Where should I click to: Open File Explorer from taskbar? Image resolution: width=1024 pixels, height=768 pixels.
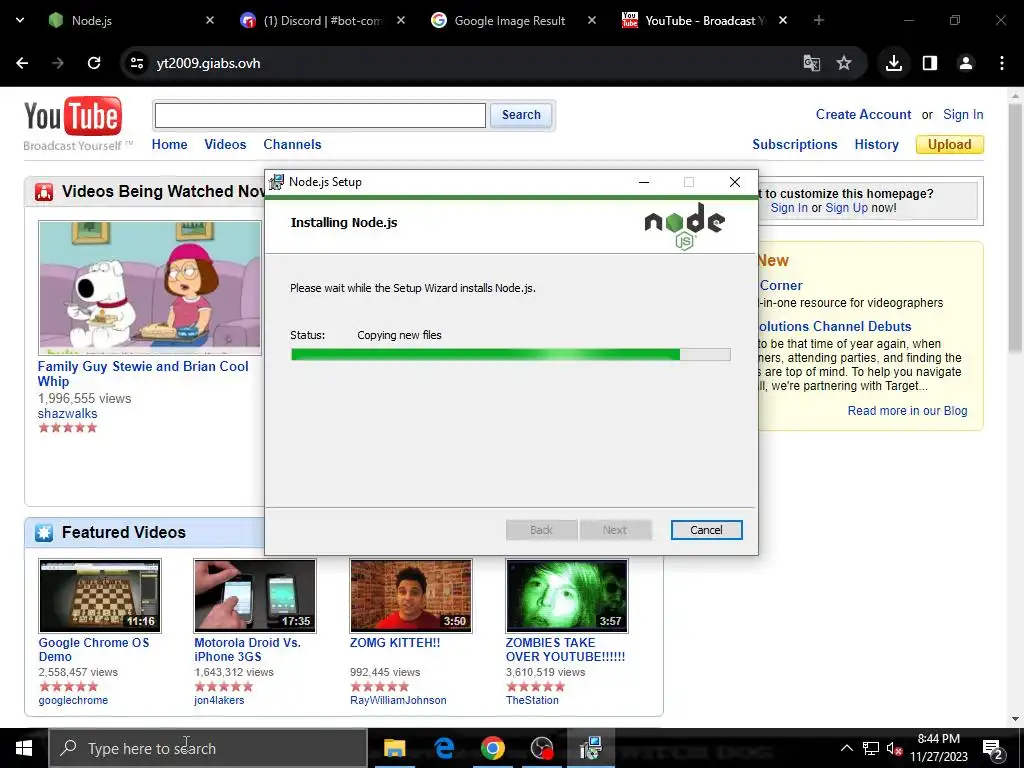coord(394,748)
